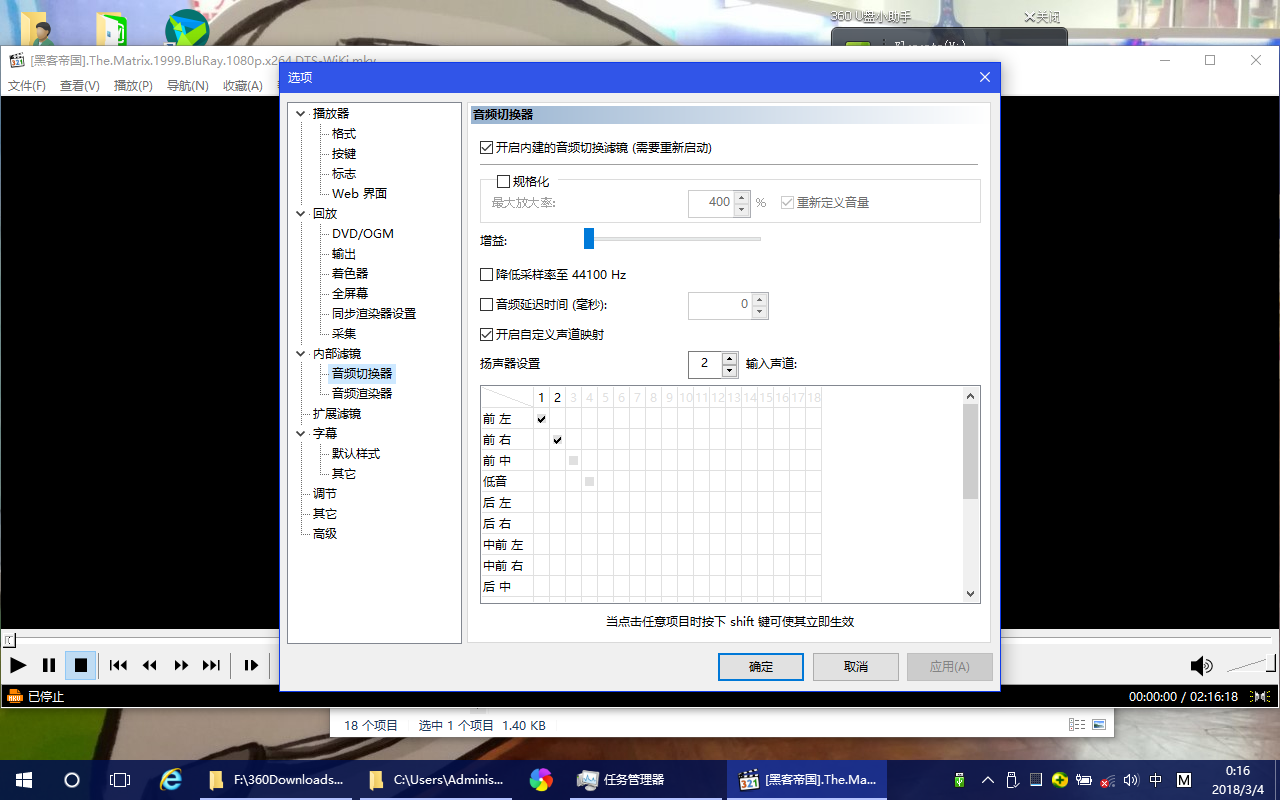
Task: Enable the 规格化 checkbox
Action: pyautogui.click(x=504, y=181)
